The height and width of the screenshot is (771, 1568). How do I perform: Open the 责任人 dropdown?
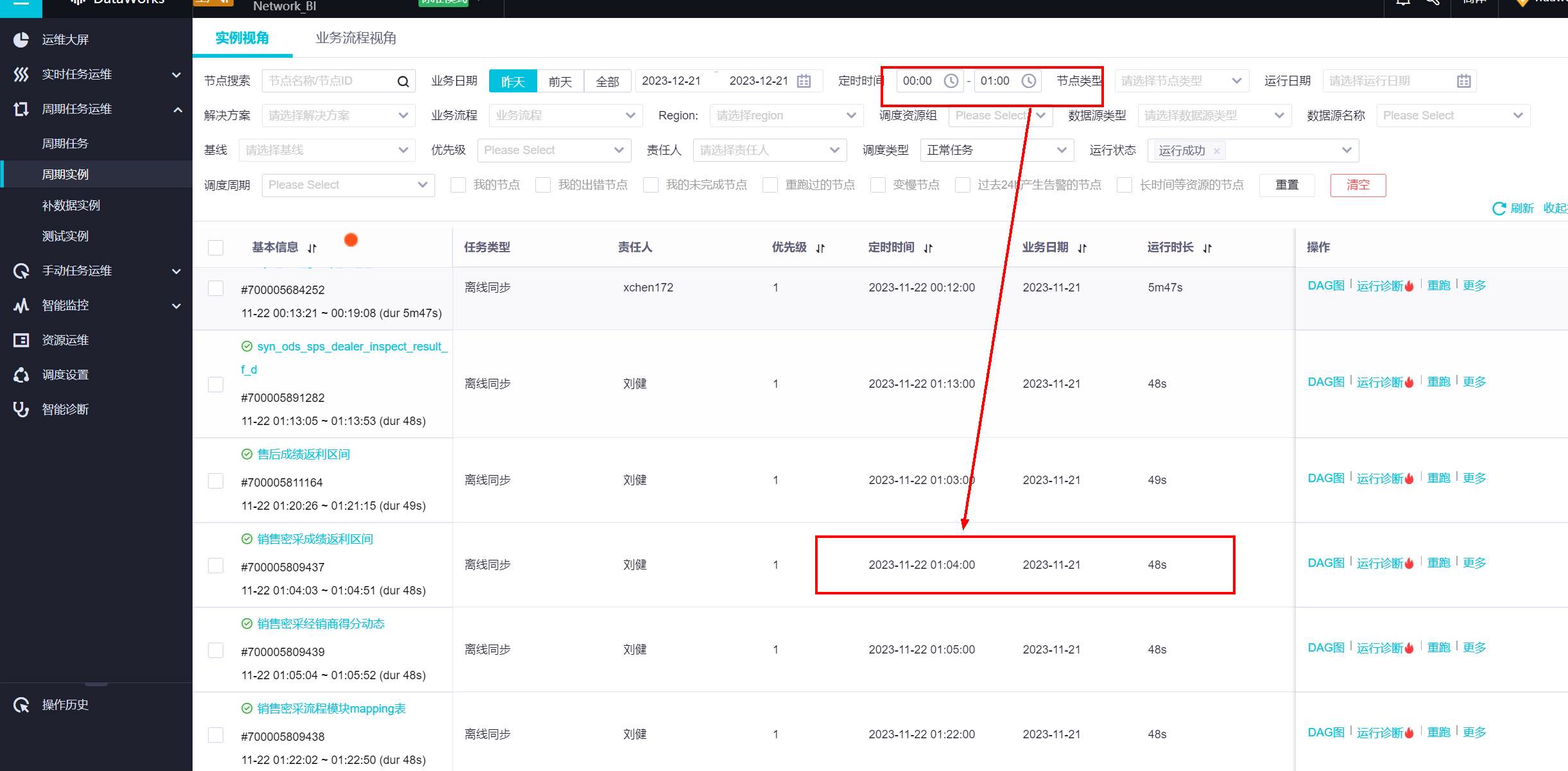[770, 150]
